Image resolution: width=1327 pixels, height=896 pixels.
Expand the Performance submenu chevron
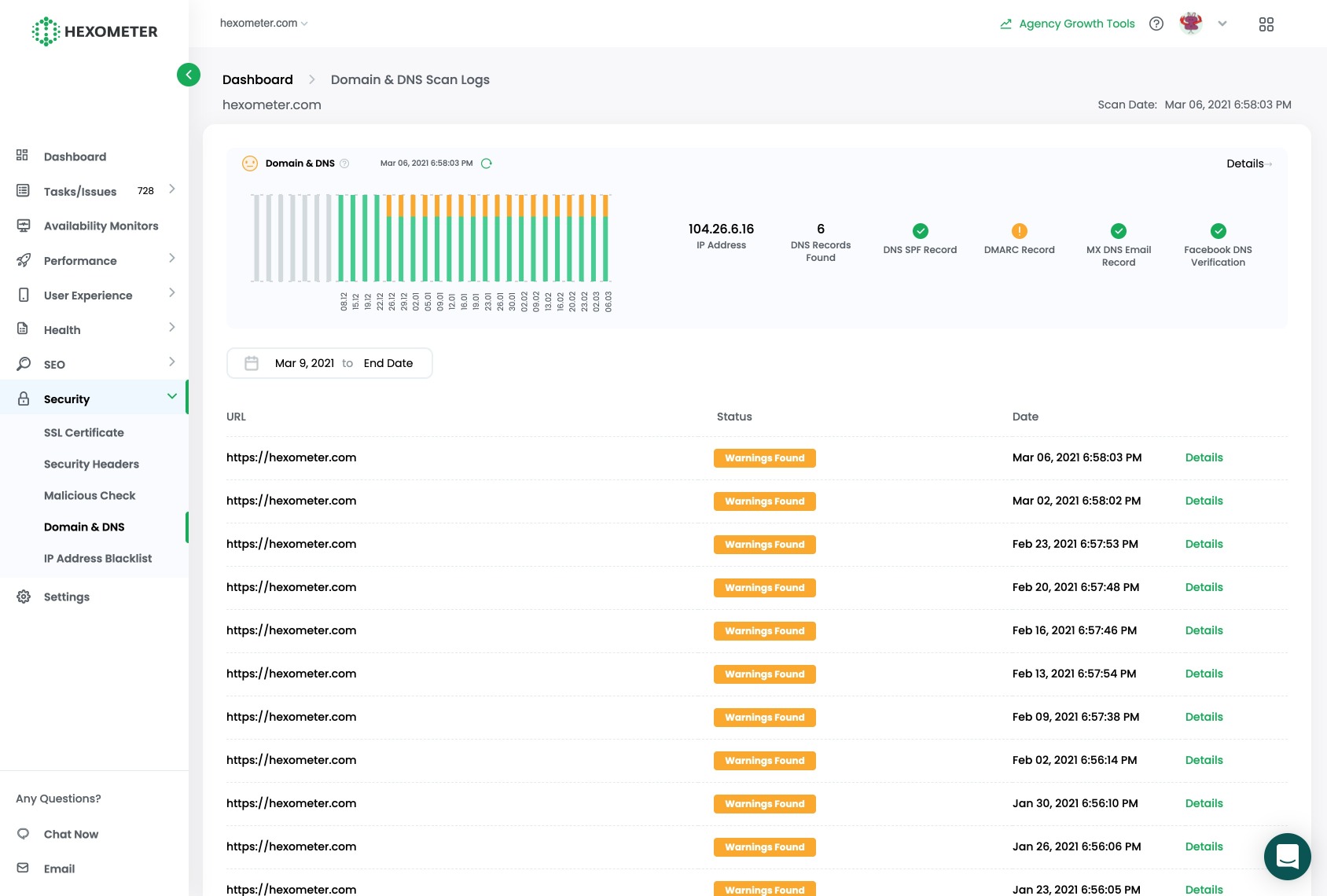coord(171,258)
